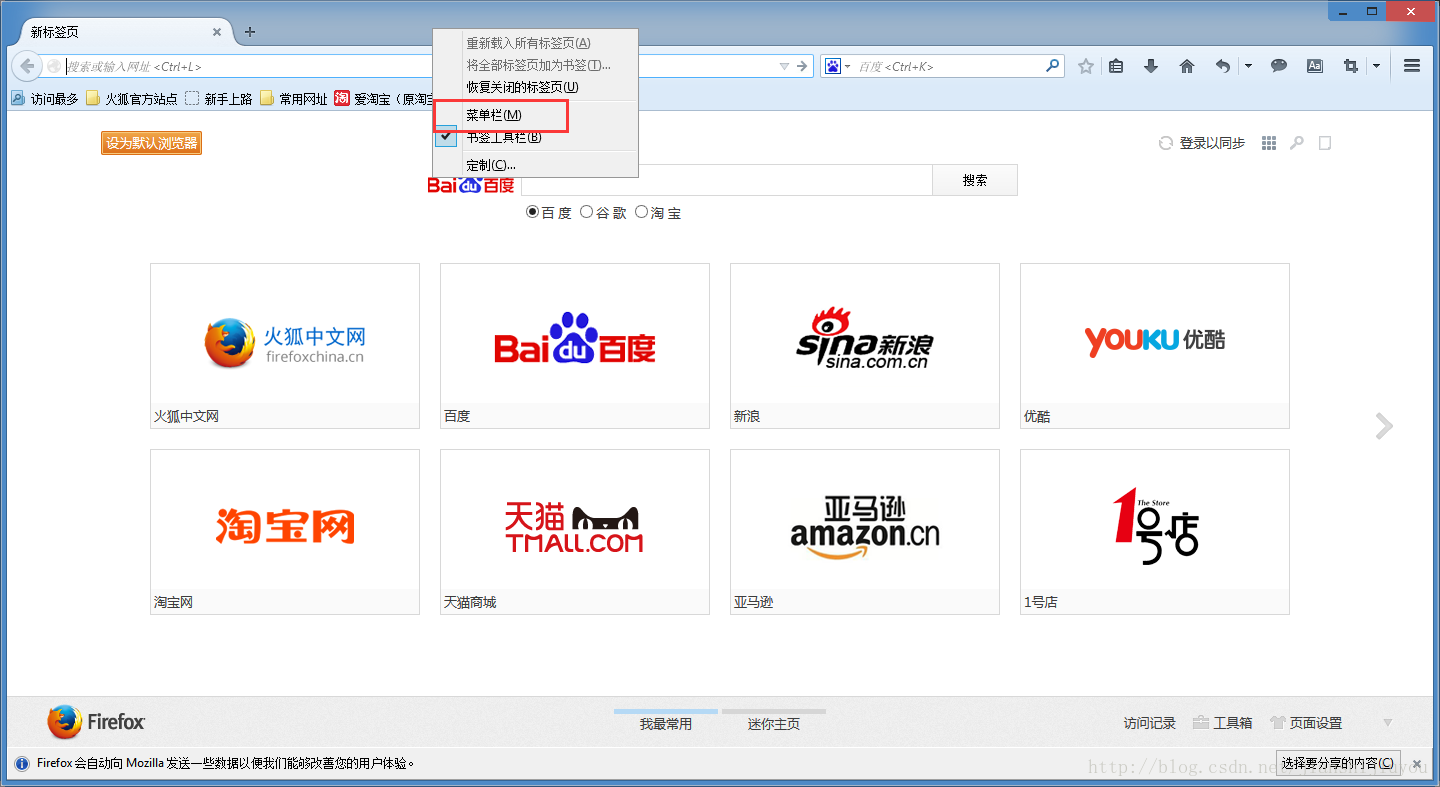Select the 百度 radio button
Viewport: 1440px width, 787px height.
(533, 212)
